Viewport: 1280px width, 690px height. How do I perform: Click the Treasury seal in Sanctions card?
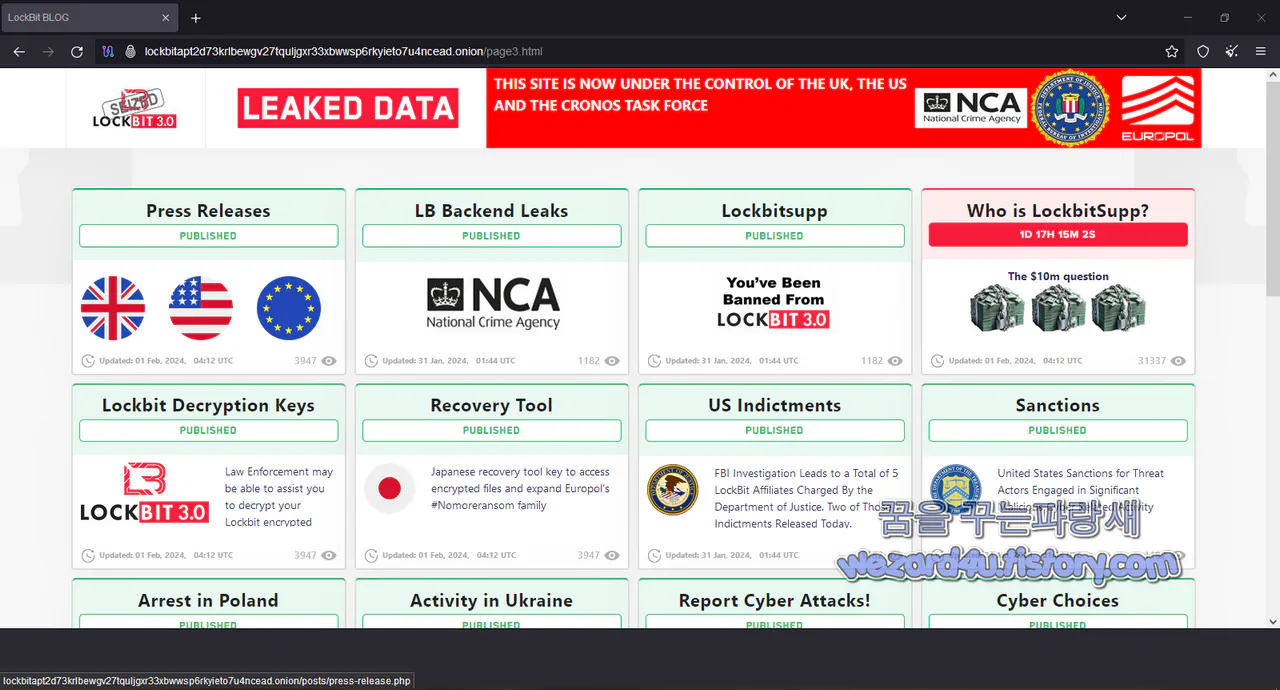click(x=956, y=490)
